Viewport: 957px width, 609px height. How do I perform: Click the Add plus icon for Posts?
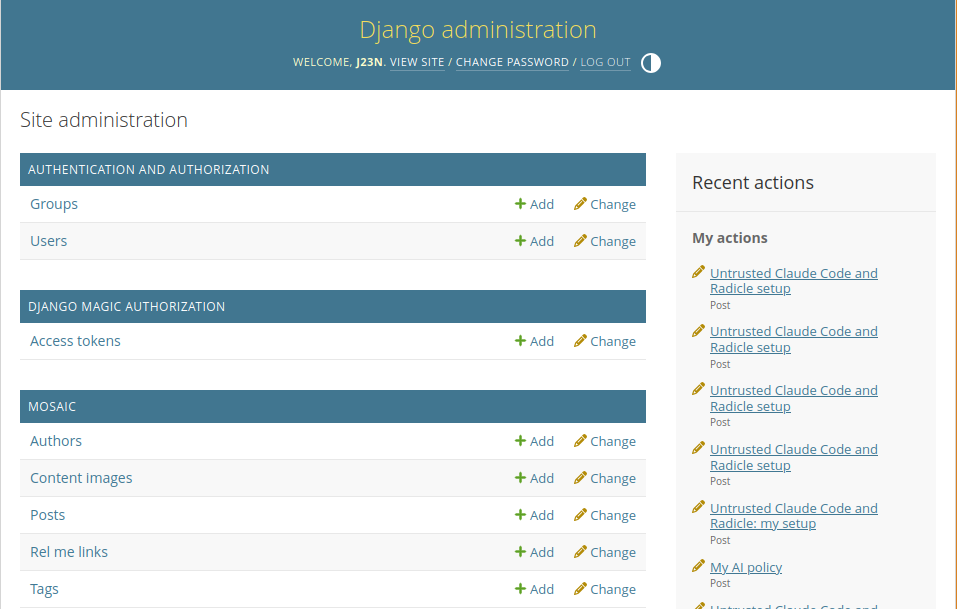(x=520, y=515)
